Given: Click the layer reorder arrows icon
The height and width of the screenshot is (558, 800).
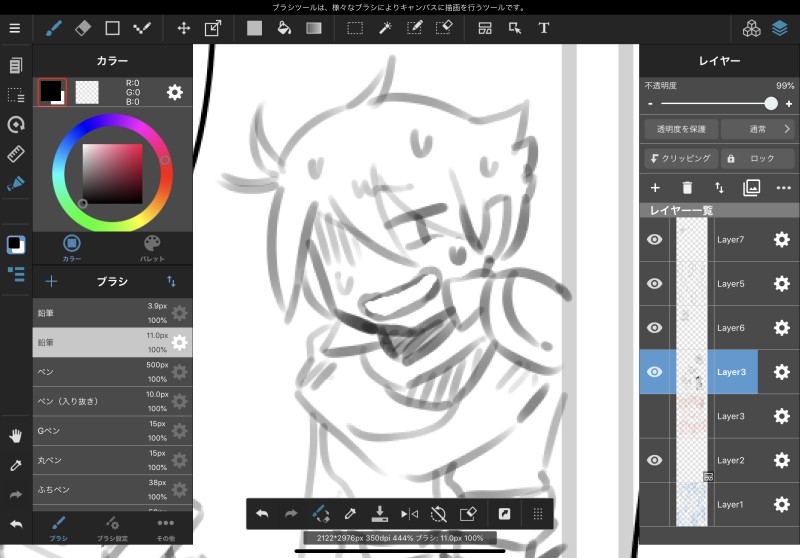Looking at the screenshot, I should [x=719, y=188].
